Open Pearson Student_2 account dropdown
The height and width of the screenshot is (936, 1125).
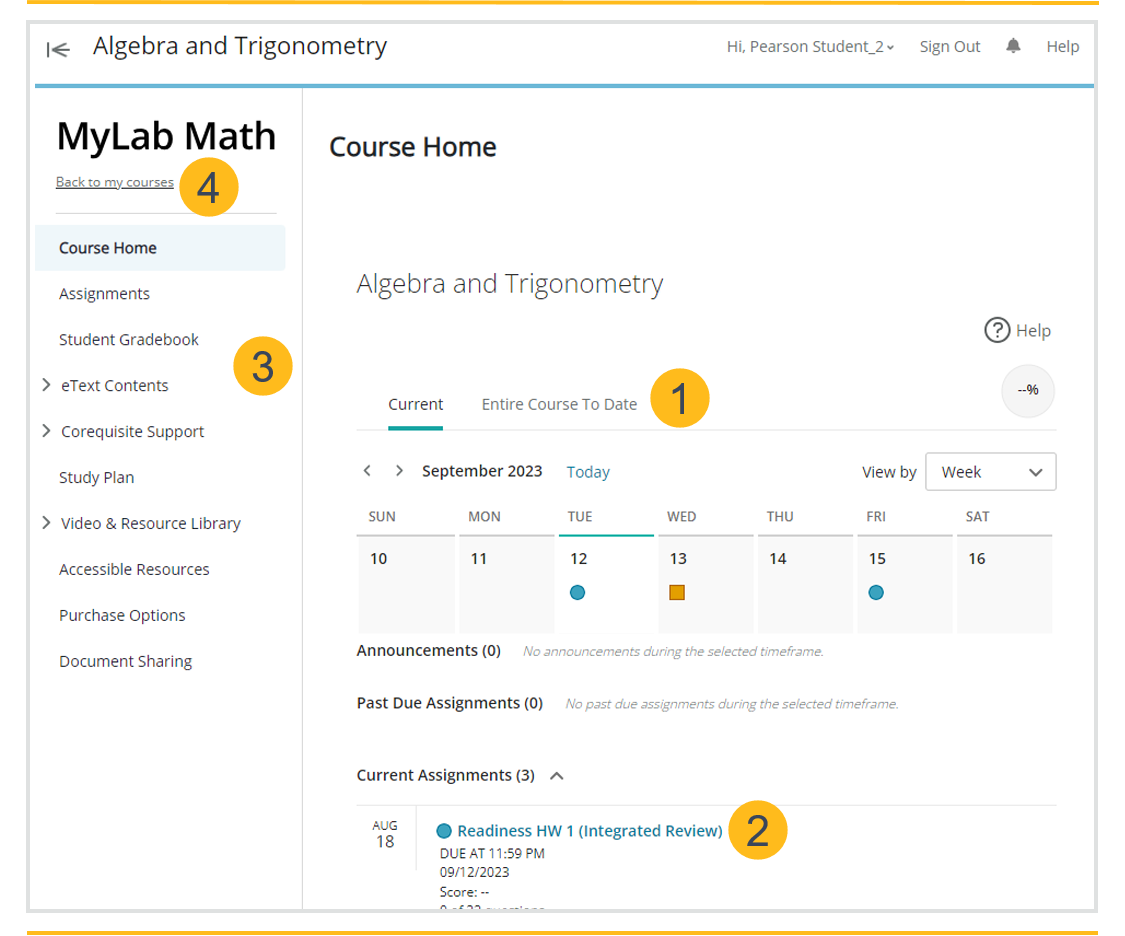coord(810,47)
